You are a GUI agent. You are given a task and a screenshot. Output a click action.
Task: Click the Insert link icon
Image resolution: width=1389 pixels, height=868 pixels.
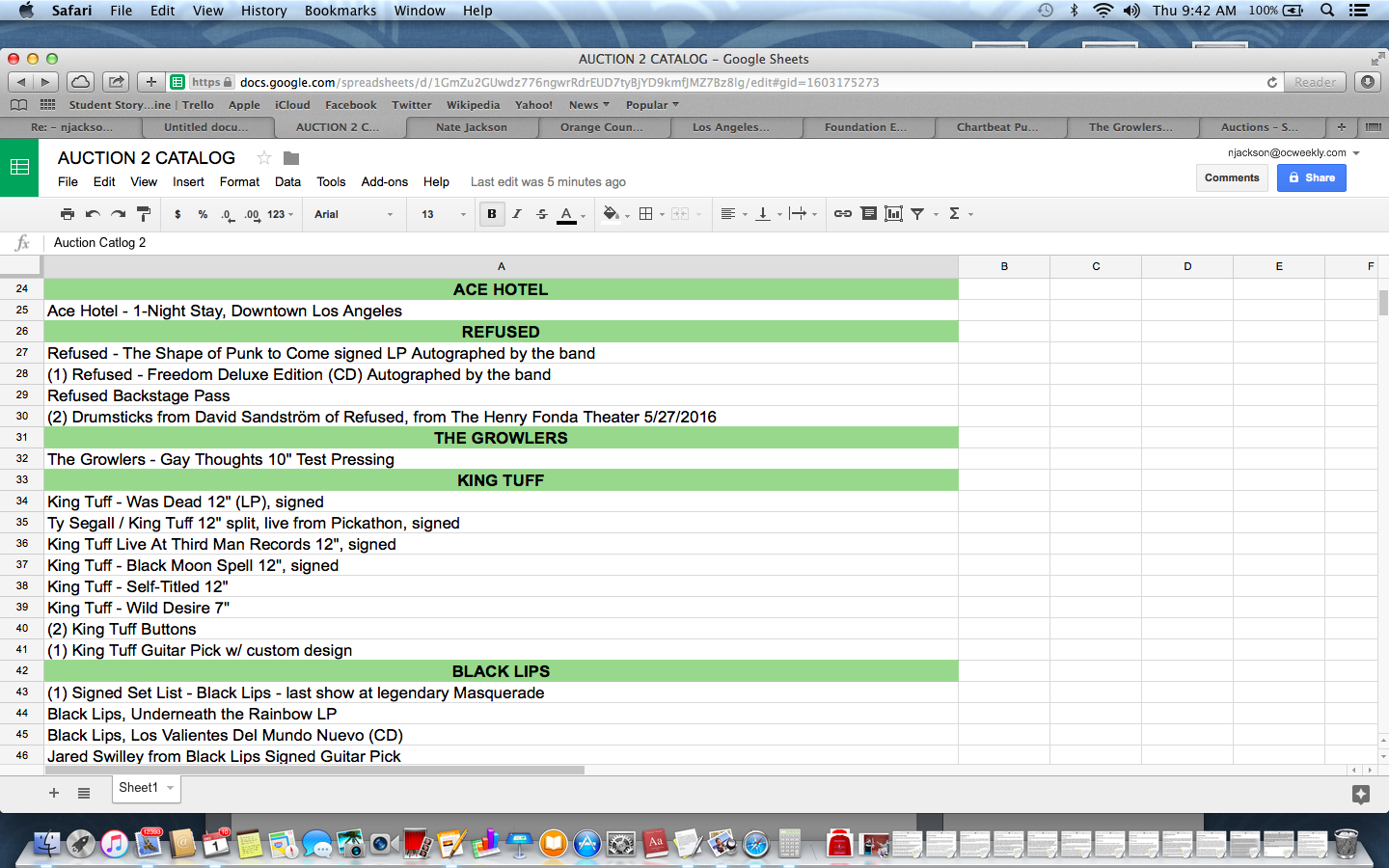pyautogui.click(x=842, y=214)
